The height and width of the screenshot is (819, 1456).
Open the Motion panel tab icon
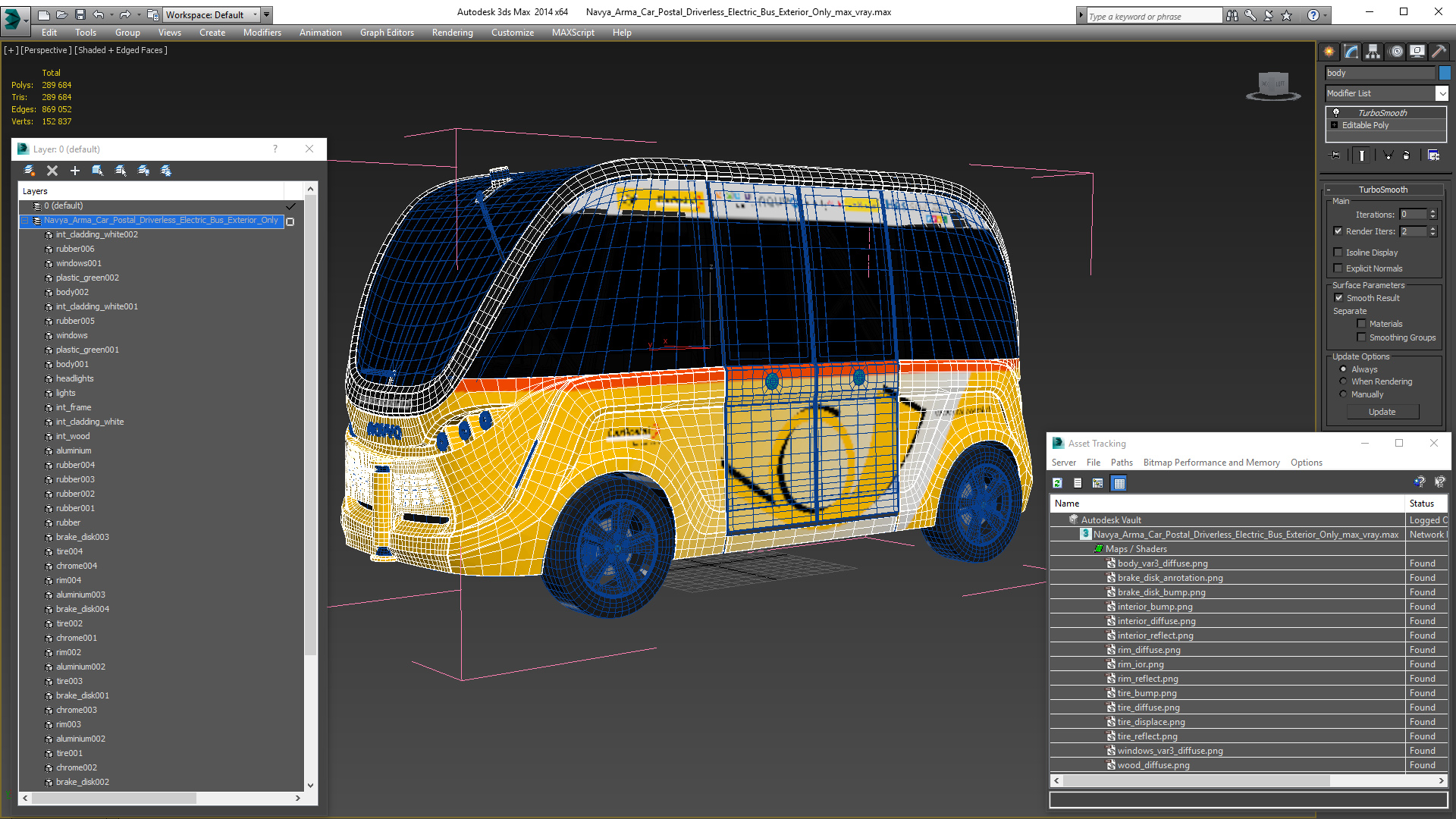[1396, 52]
